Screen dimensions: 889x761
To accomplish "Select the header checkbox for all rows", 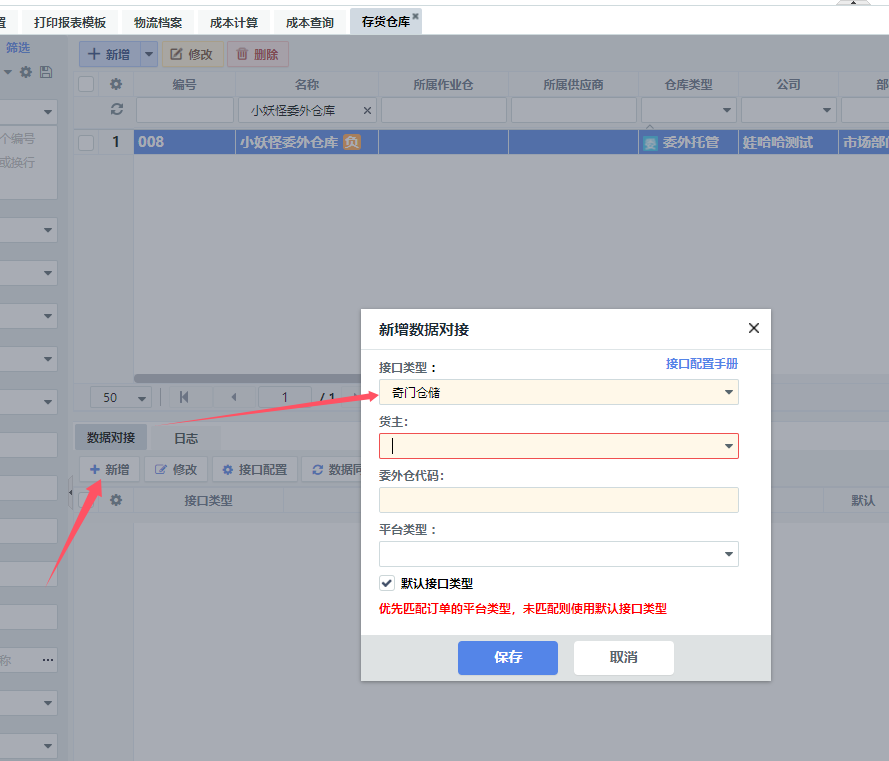I will (86, 84).
